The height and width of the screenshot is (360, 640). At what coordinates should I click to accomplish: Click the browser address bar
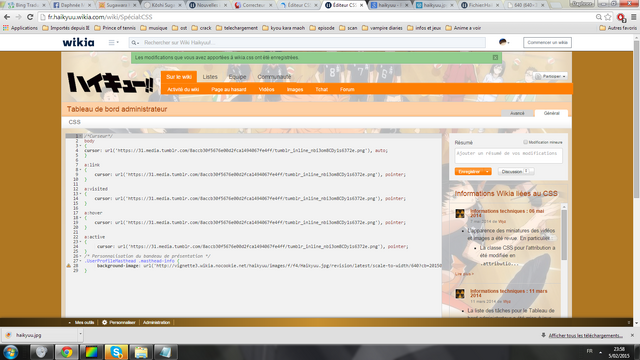click(318, 17)
